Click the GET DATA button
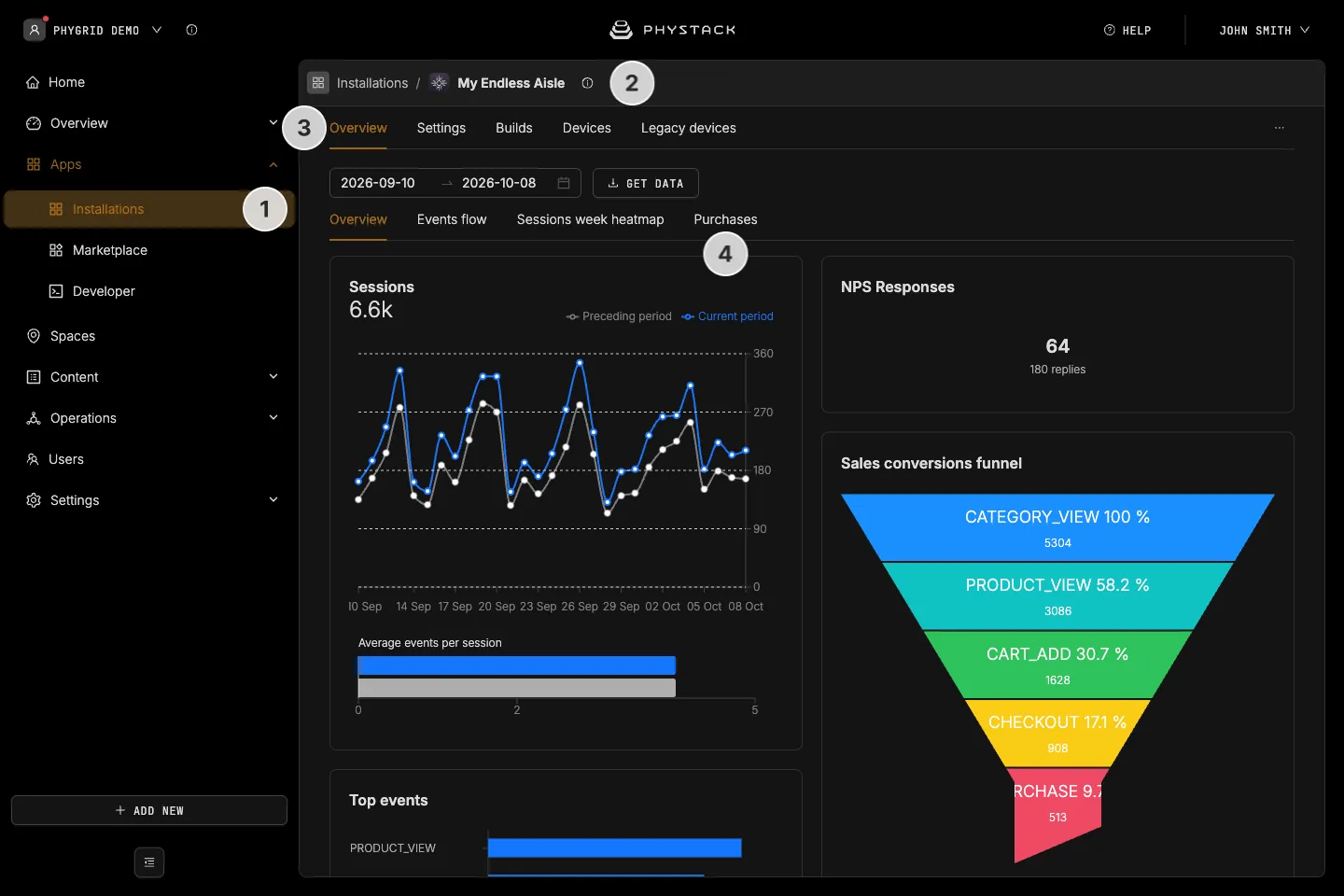The width and height of the screenshot is (1344, 896). (646, 183)
